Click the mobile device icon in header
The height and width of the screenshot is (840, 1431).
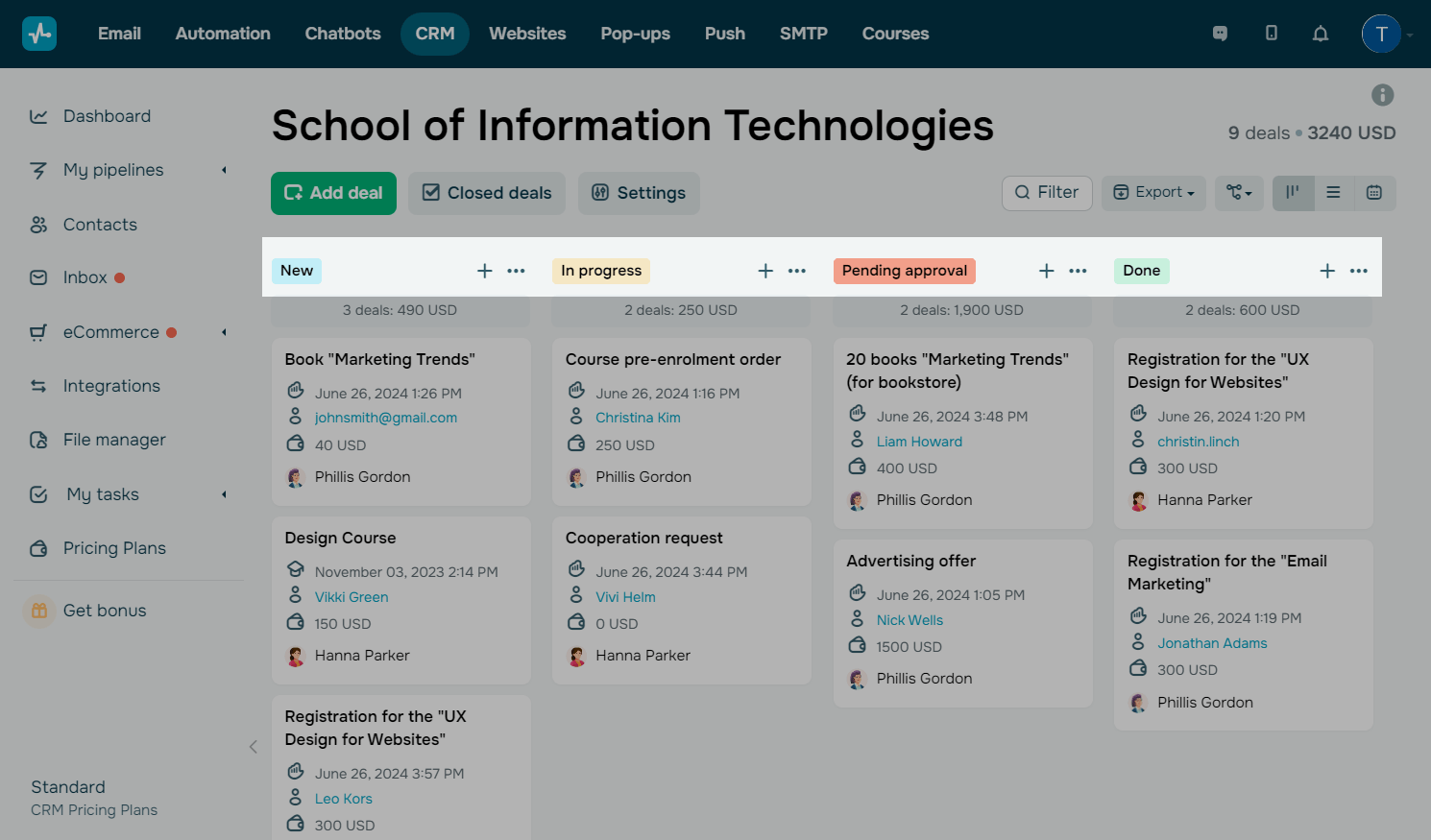coord(1271,34)
